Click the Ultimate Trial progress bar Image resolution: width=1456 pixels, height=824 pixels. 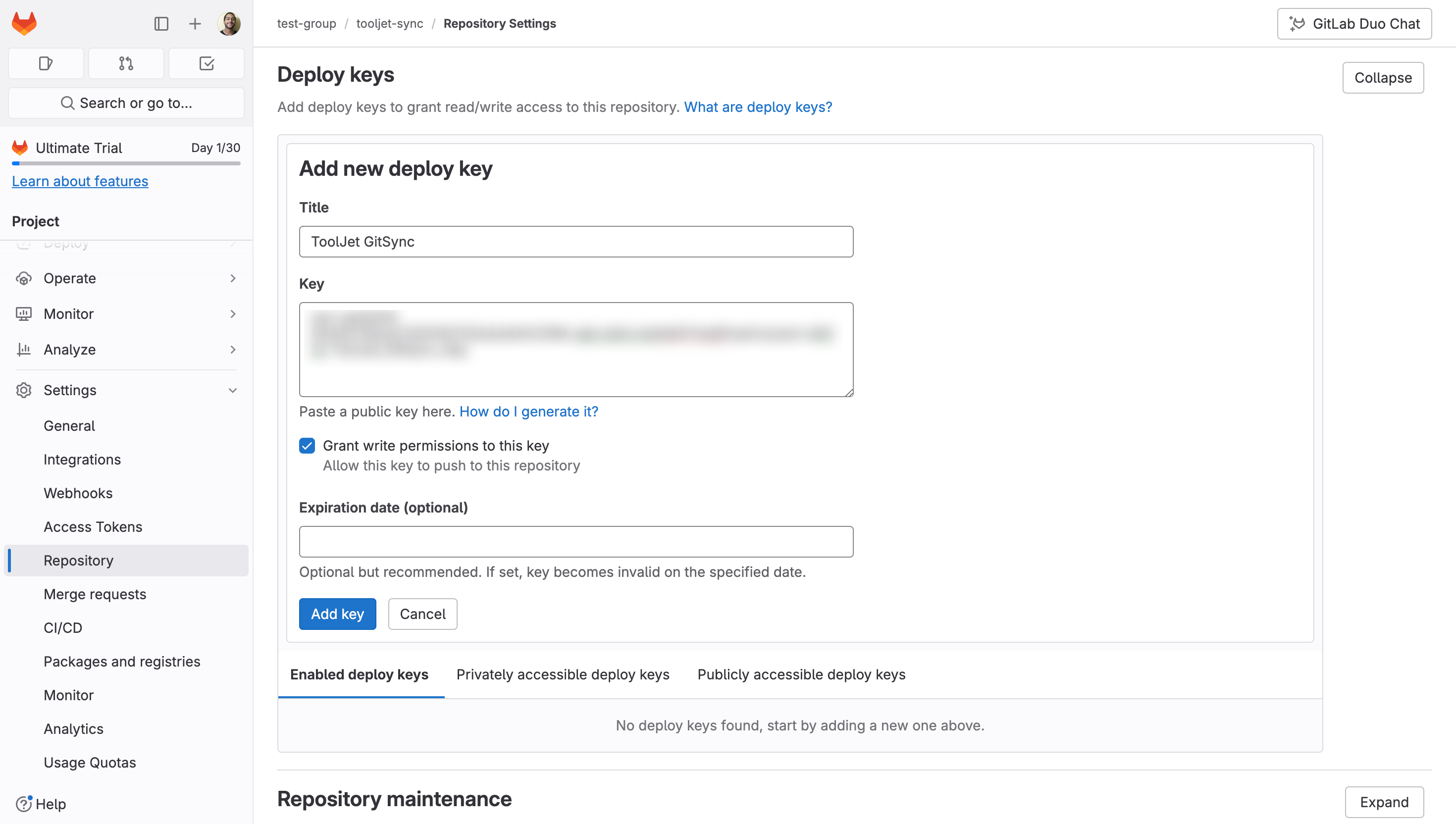point(126,163)
